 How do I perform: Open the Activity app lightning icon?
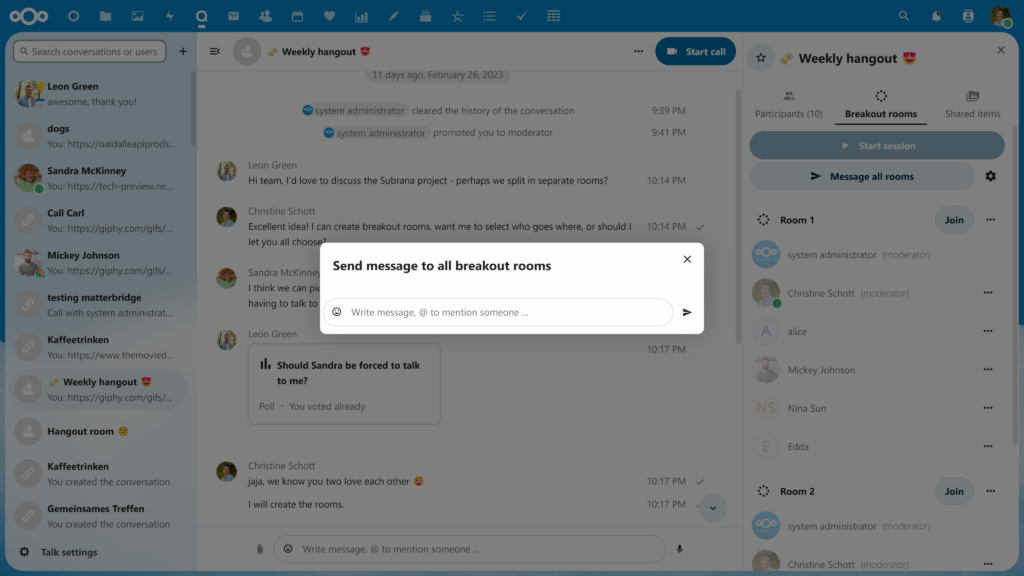tap(169, 15)
